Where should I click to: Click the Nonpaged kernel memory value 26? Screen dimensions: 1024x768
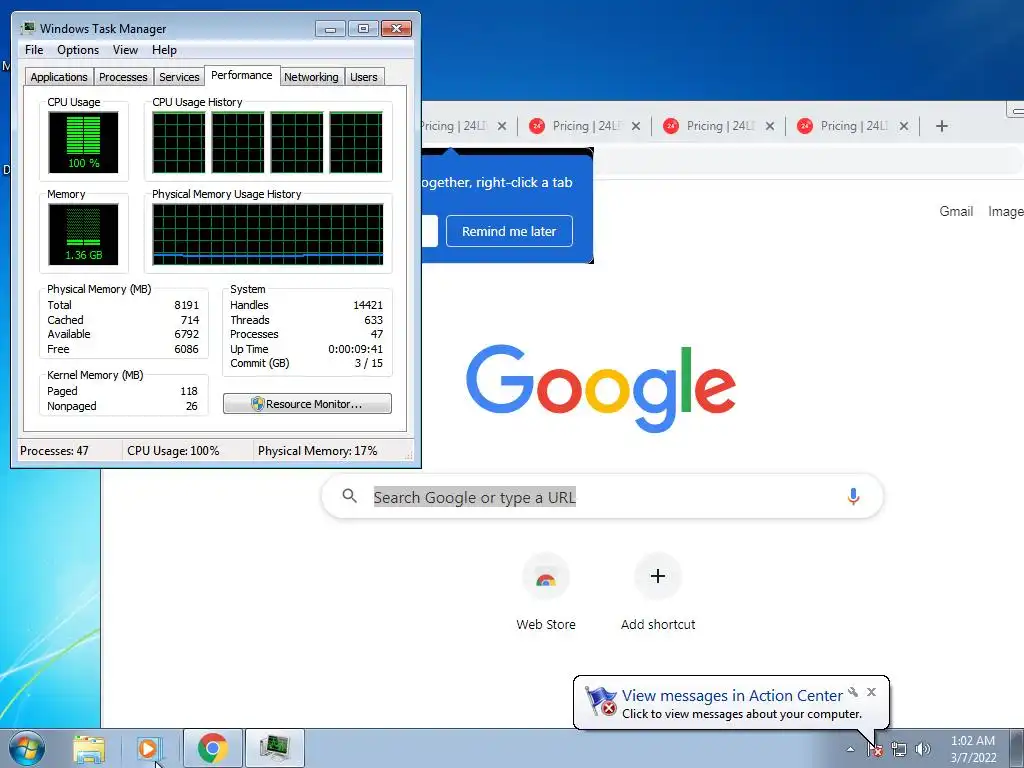[191, 406]
